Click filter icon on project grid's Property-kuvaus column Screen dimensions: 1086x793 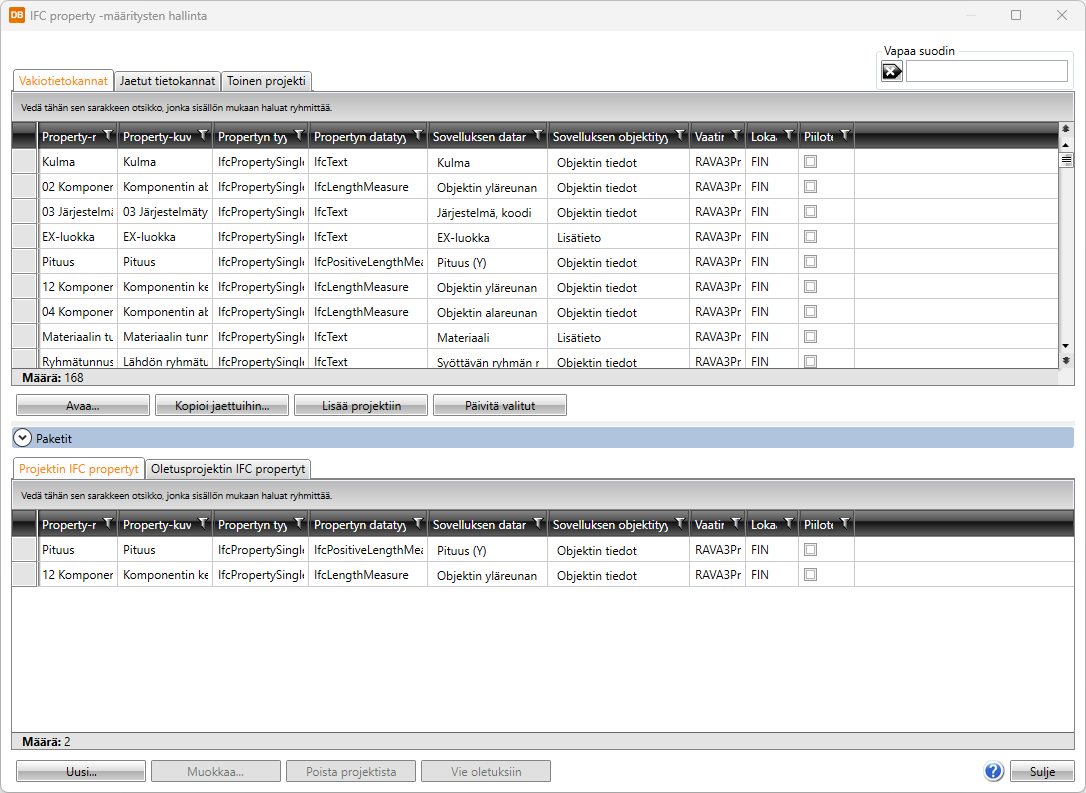click(x=203, y=523)
